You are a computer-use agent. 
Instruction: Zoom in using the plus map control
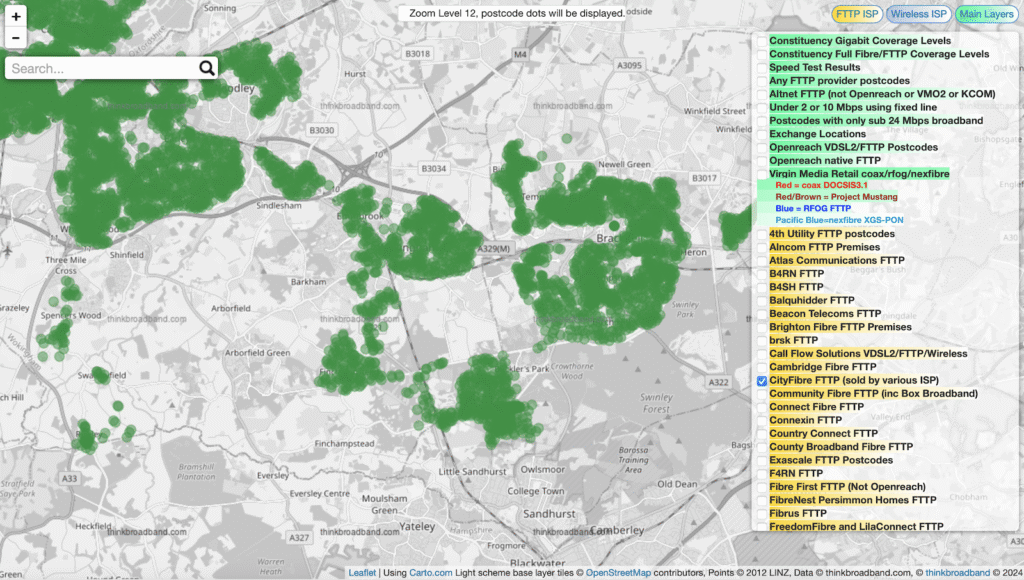(x=15, y=17)
